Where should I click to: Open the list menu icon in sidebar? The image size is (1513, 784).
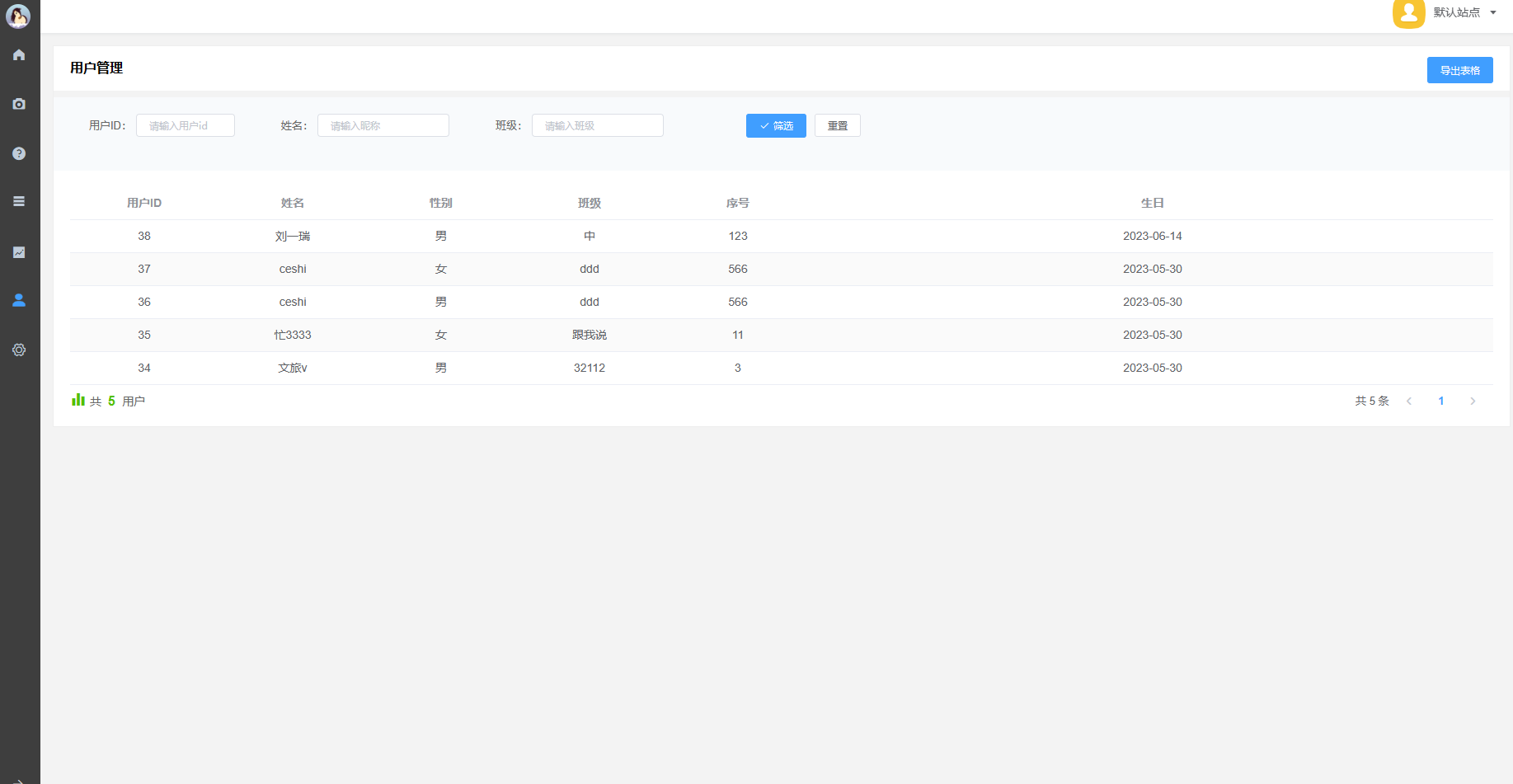click(19, 201)
